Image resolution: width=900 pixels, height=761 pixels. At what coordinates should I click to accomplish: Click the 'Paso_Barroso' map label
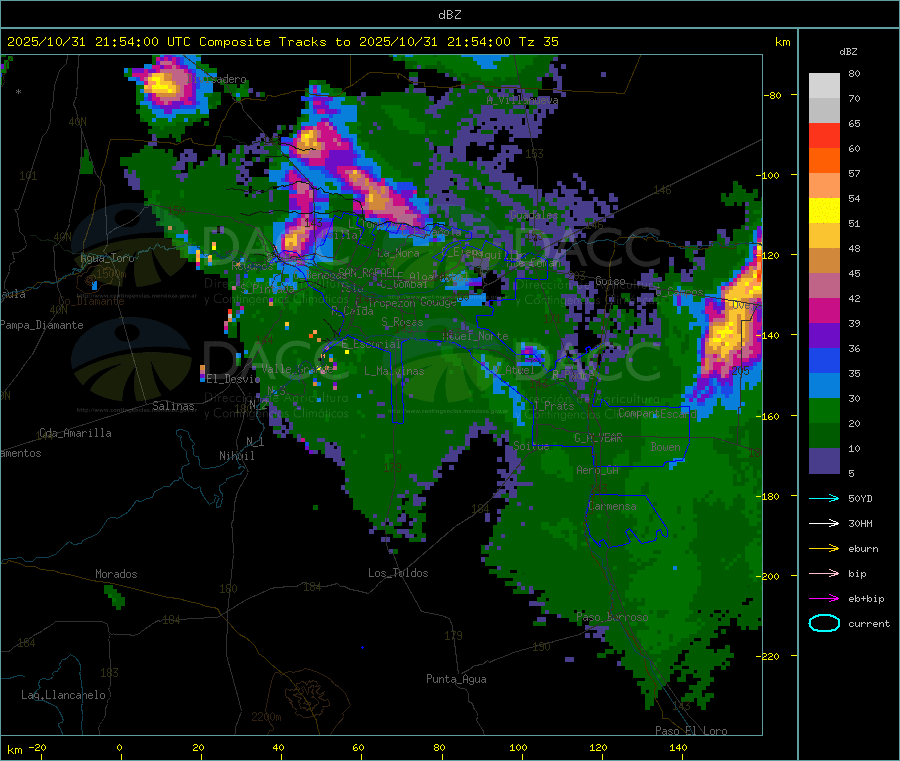(612, 617)
